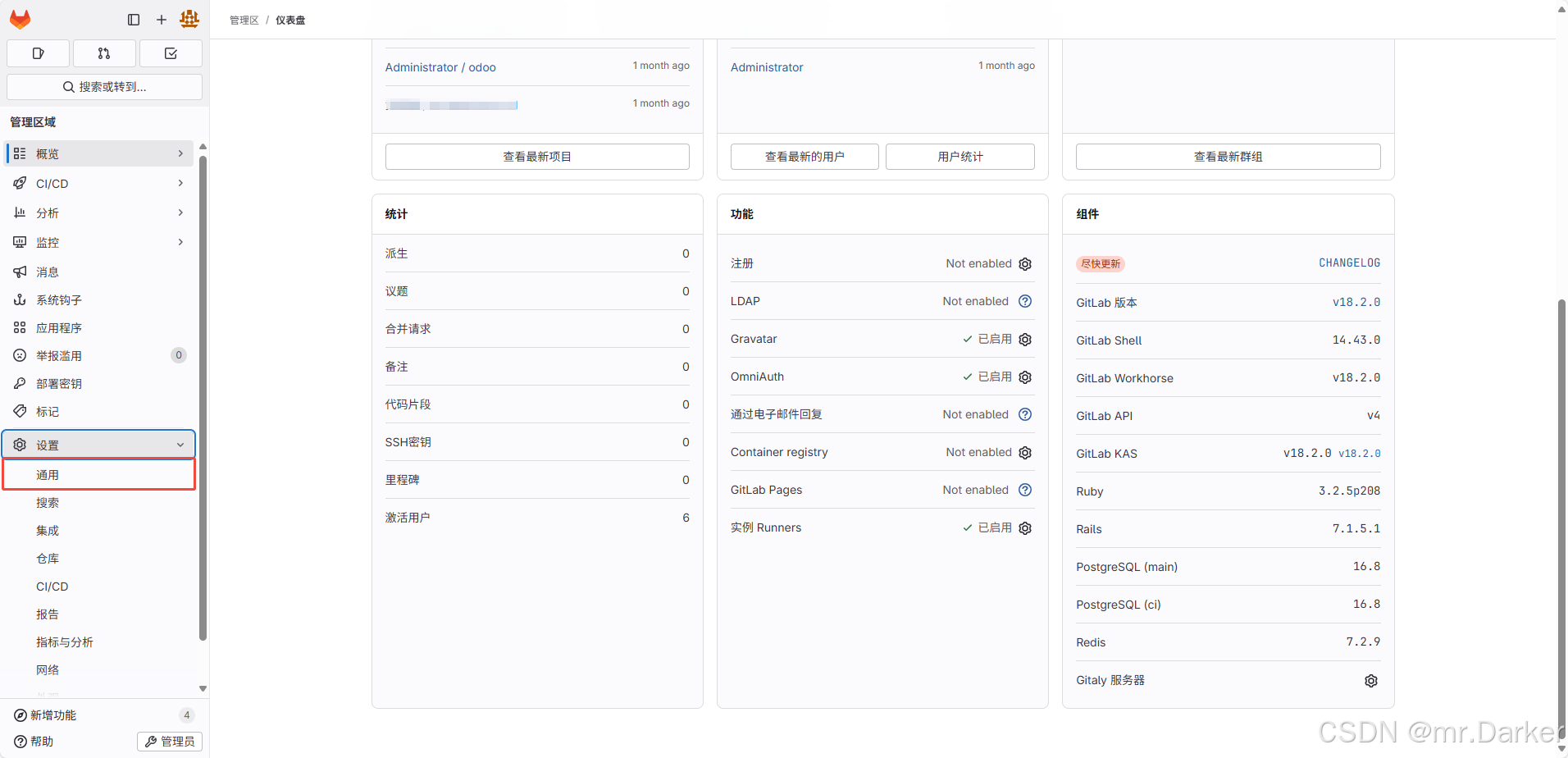The height and width of the screenshot is (758, 1568).
Task: Open the user avatar menu
Action: [x=189, y=19]
